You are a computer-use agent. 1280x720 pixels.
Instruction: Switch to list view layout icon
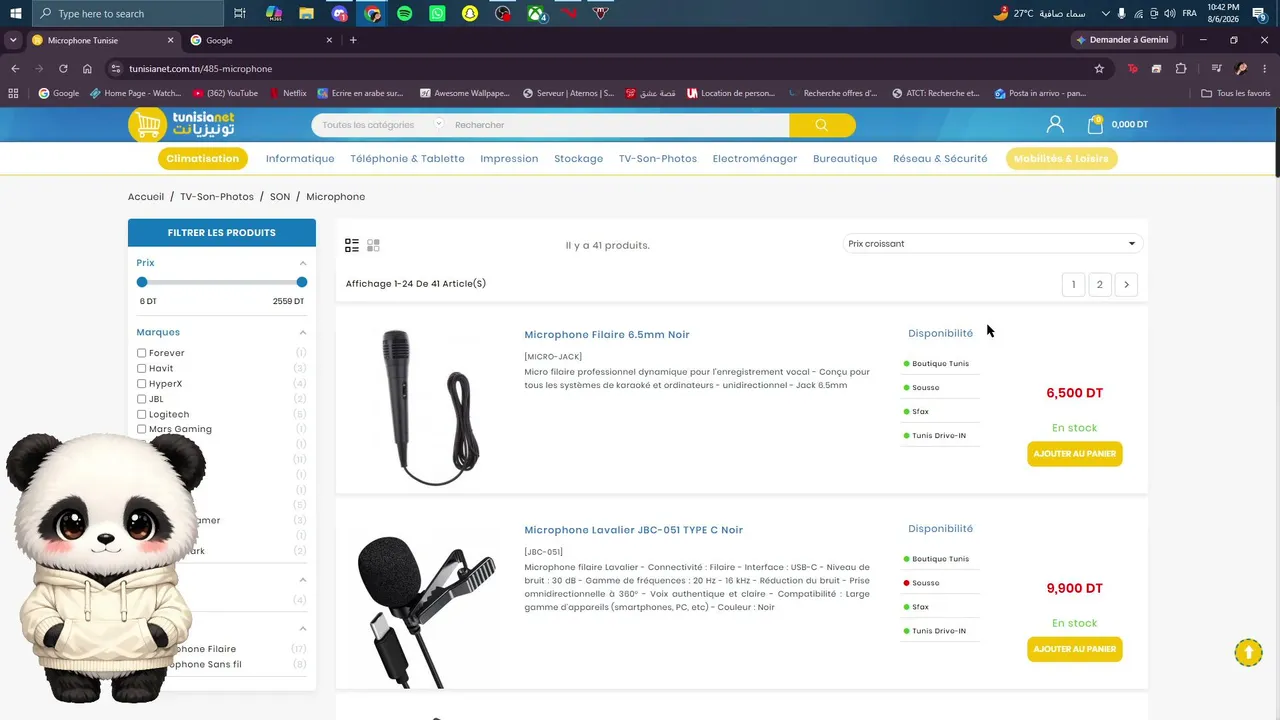[x=352, y=245]
